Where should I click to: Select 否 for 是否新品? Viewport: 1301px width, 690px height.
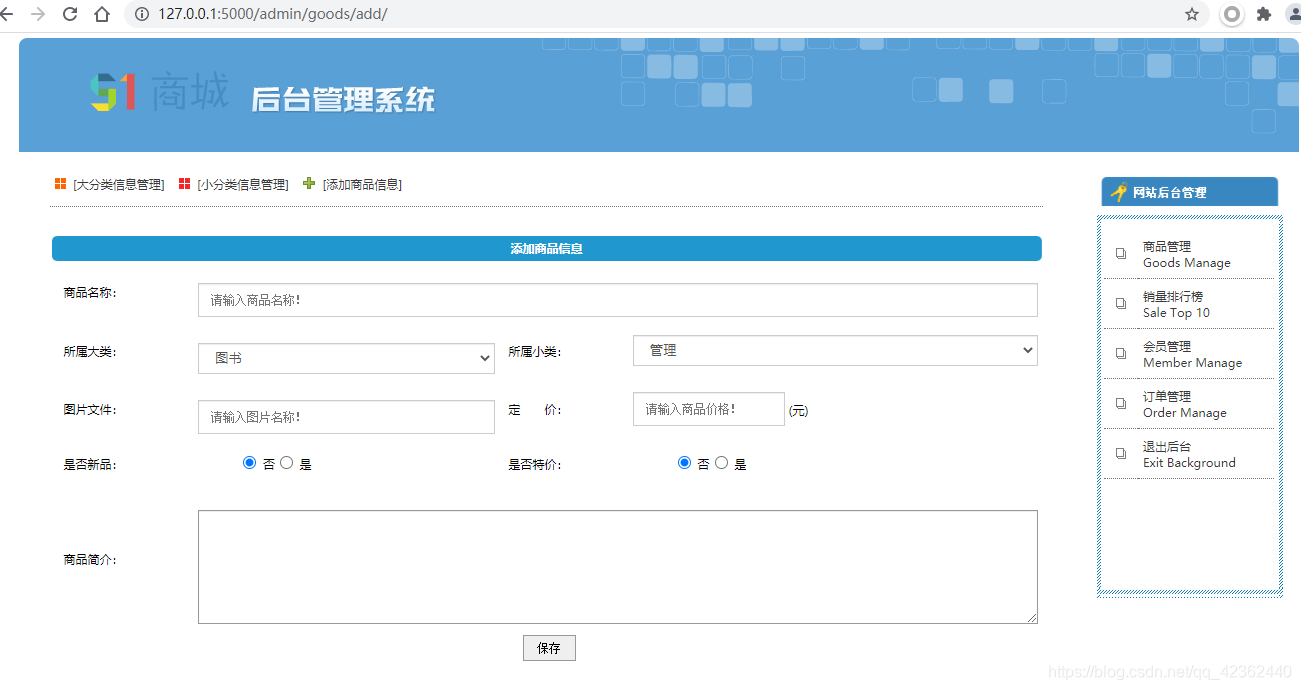(249, 463)
